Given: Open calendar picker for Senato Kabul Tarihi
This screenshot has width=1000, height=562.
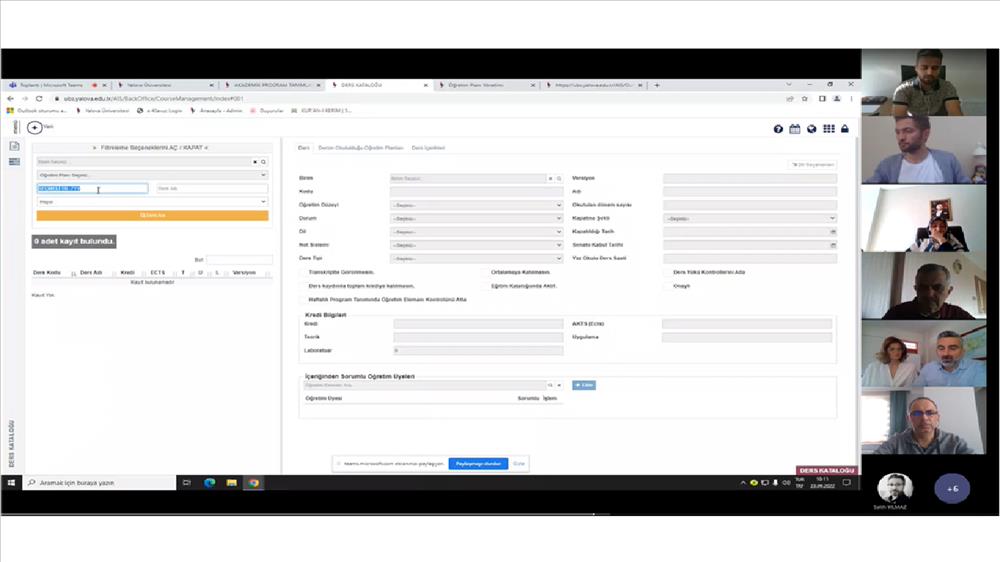Looking at the screenshot, I should click(833, 245).
